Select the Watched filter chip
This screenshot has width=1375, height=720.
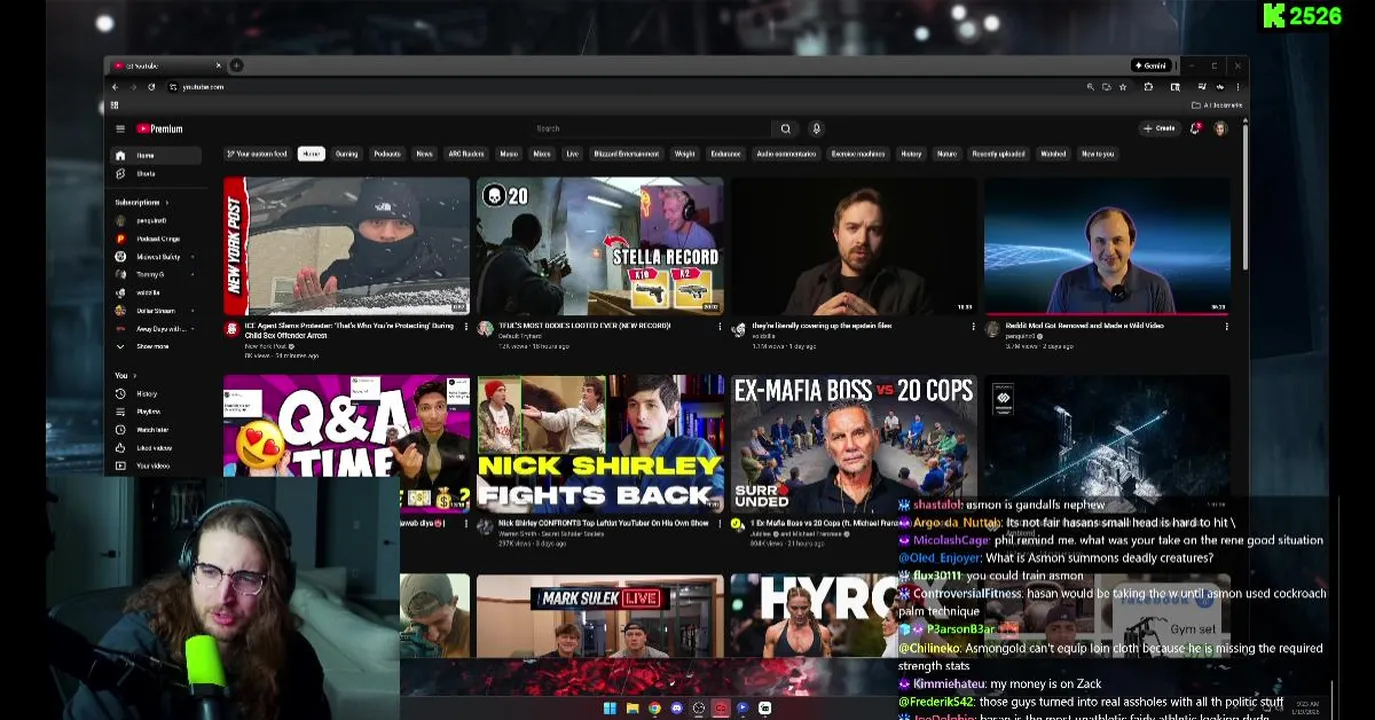coord(1053,154)
